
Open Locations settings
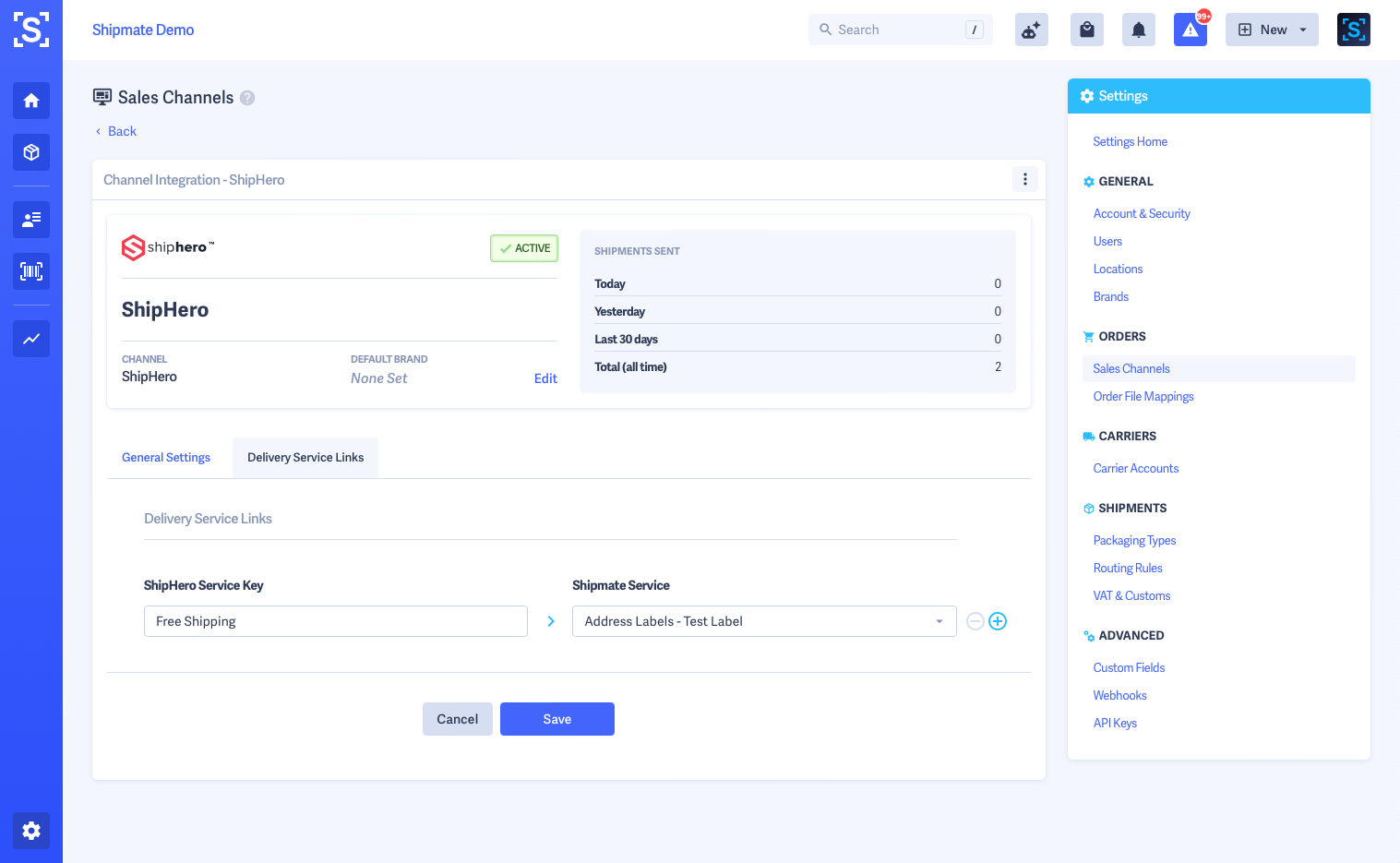1118,269
